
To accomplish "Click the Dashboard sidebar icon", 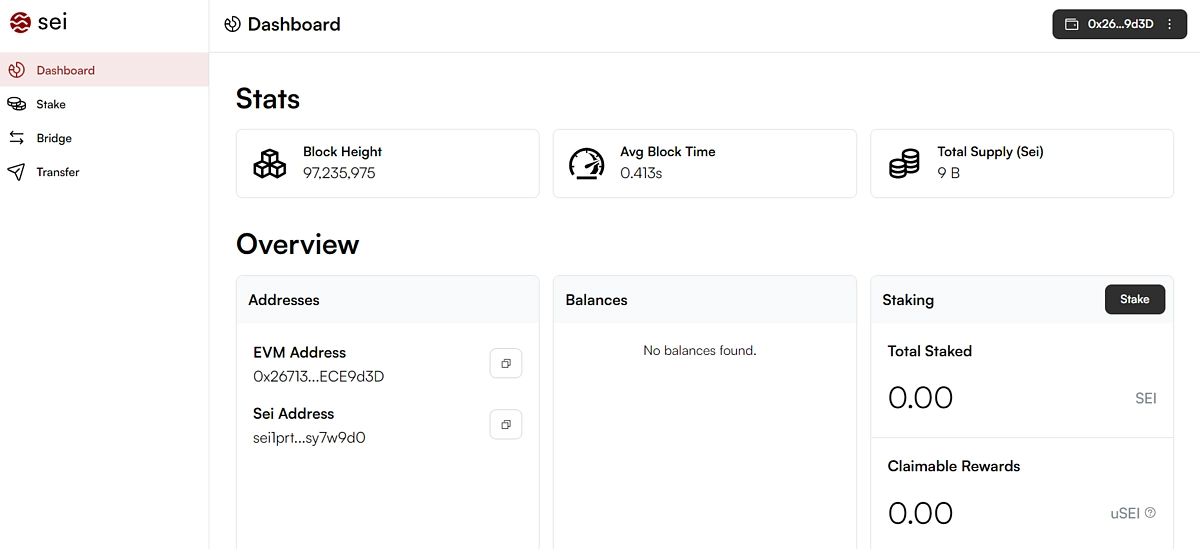I will 16,70.
